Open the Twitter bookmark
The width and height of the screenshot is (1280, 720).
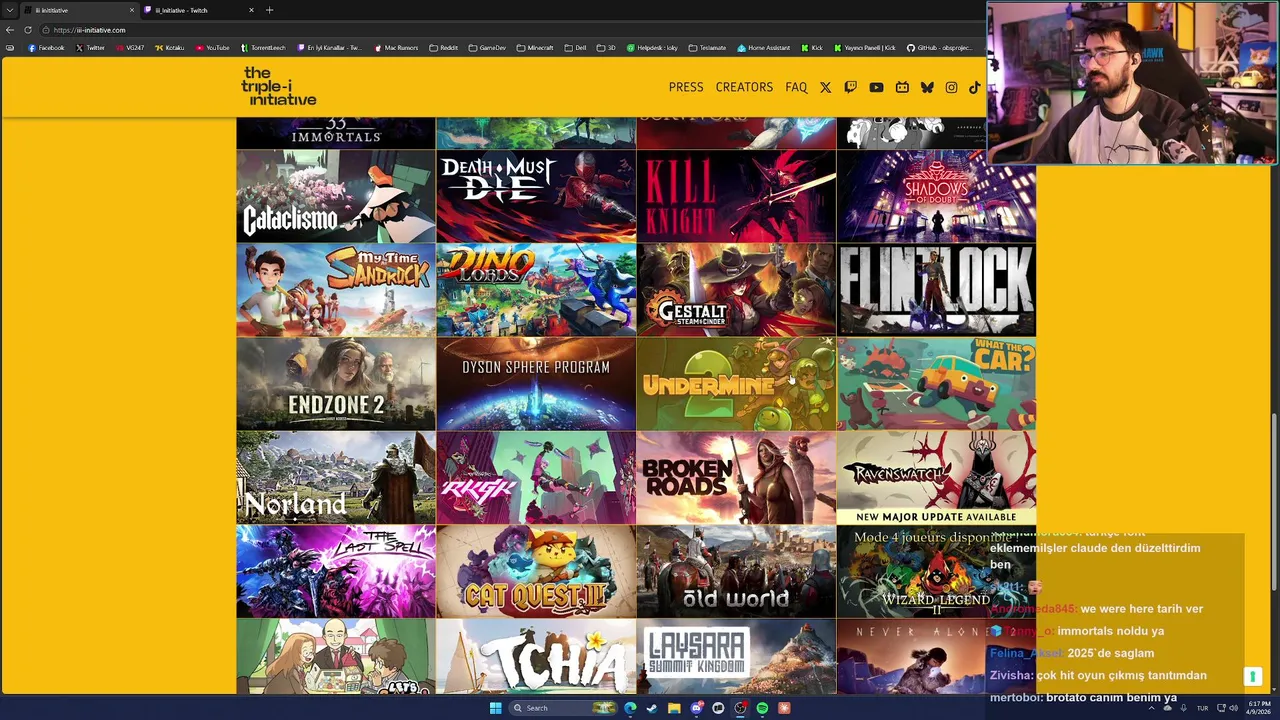(90, 48)
